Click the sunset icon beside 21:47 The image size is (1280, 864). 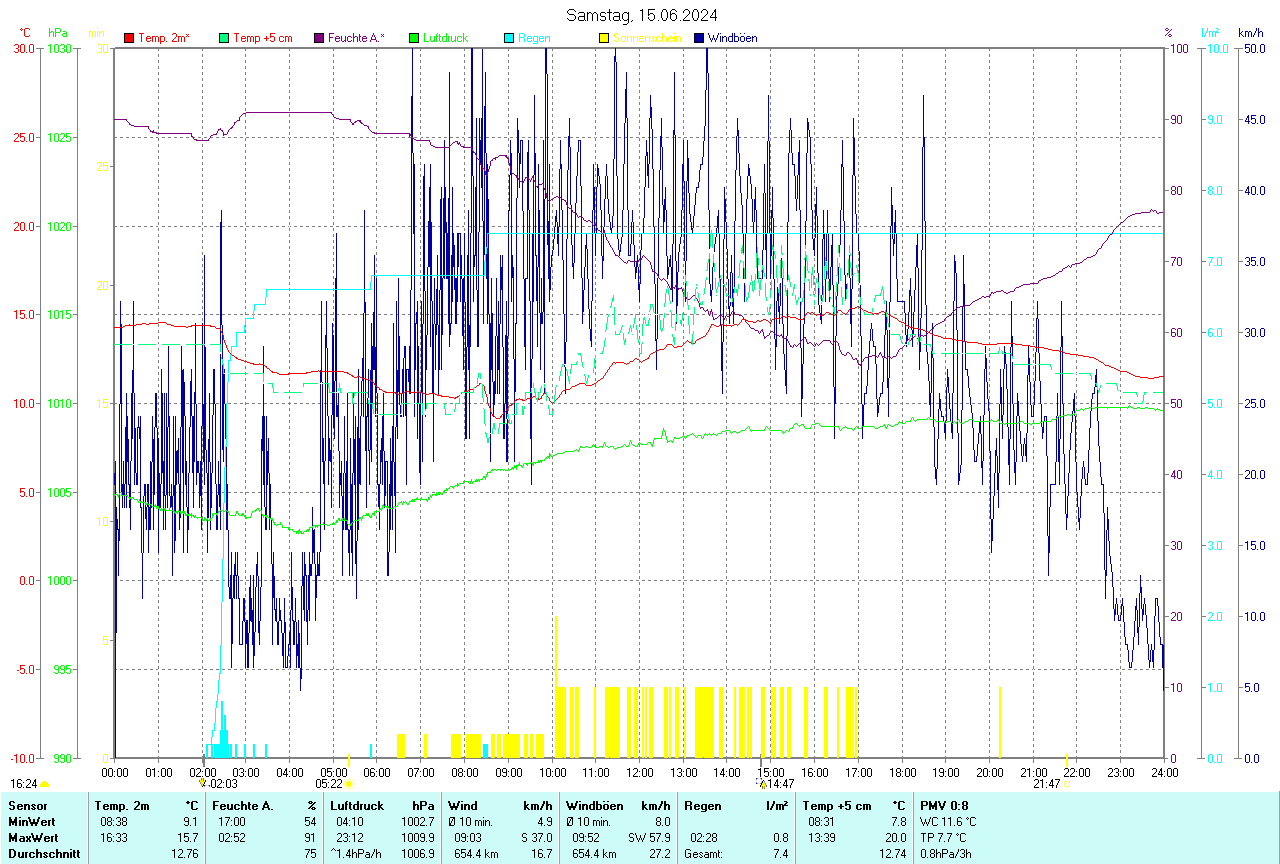point(1066,785)
